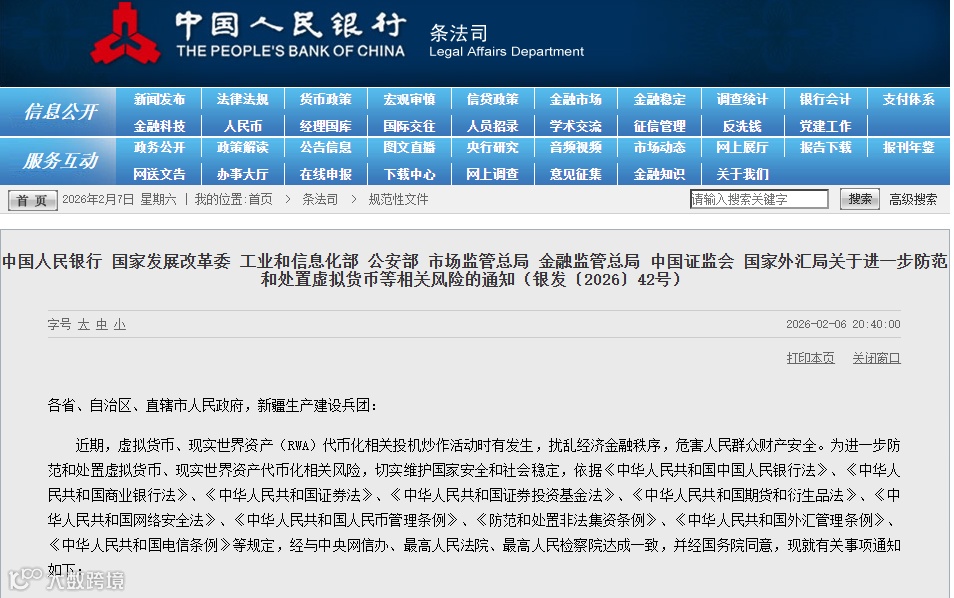This screenshot has height=598, width=954.
Task: Open 在线申报 entry
Action: point(326,174)
